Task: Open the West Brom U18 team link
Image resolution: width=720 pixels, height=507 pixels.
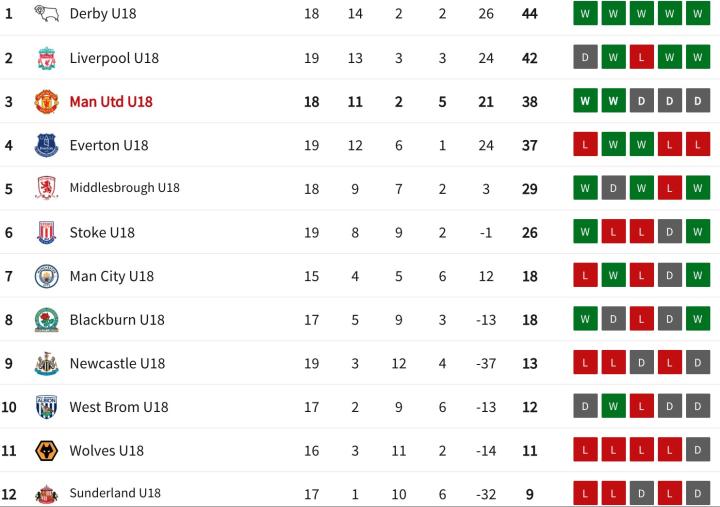Action: point(118,407)
